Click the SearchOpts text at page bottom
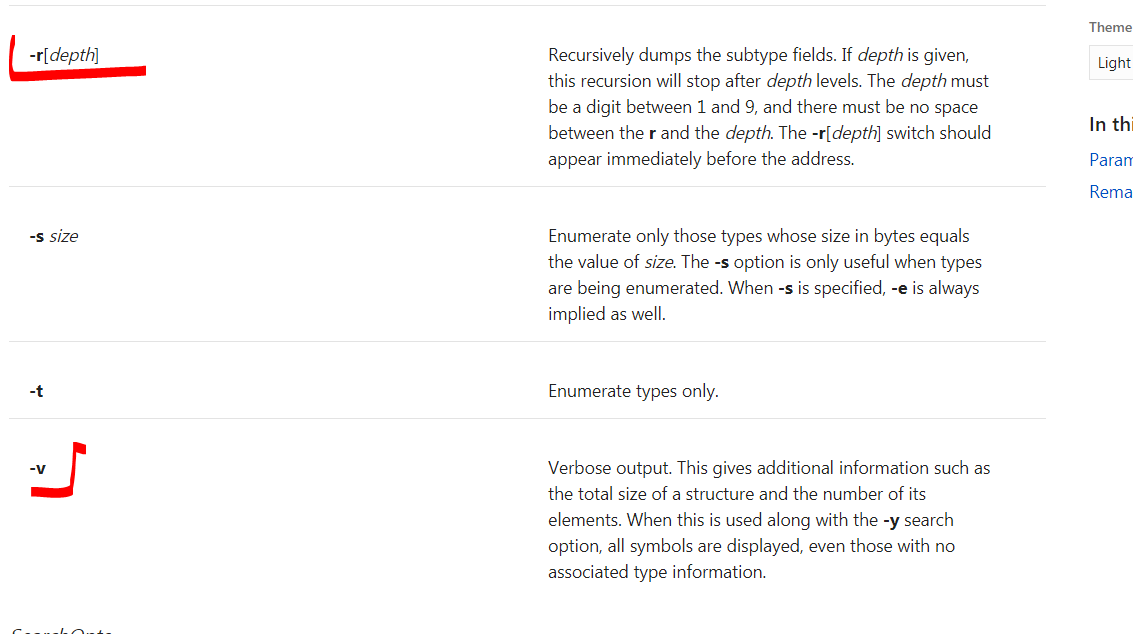The image size is (1133, 634). pos(62,630)
